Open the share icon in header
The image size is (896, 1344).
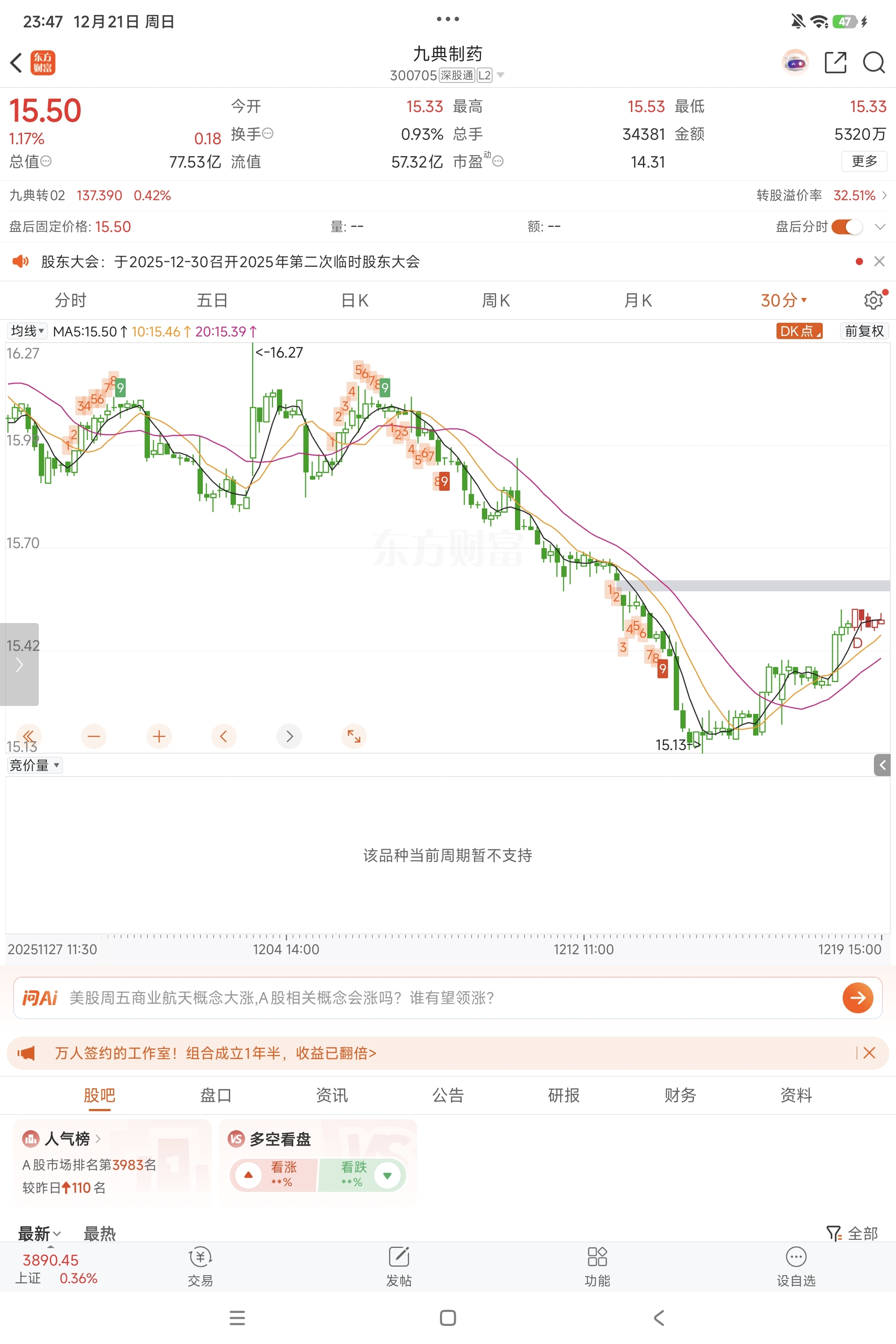tap(835, 62)
